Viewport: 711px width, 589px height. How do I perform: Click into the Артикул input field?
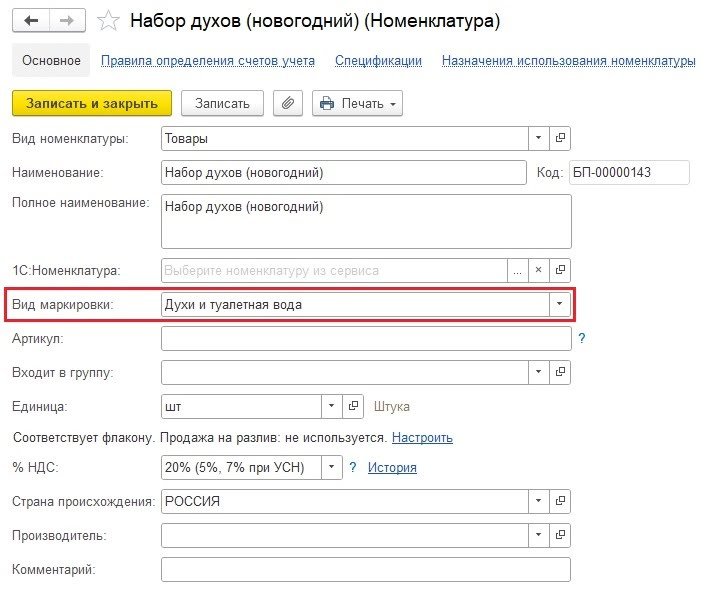coord(365,339)
